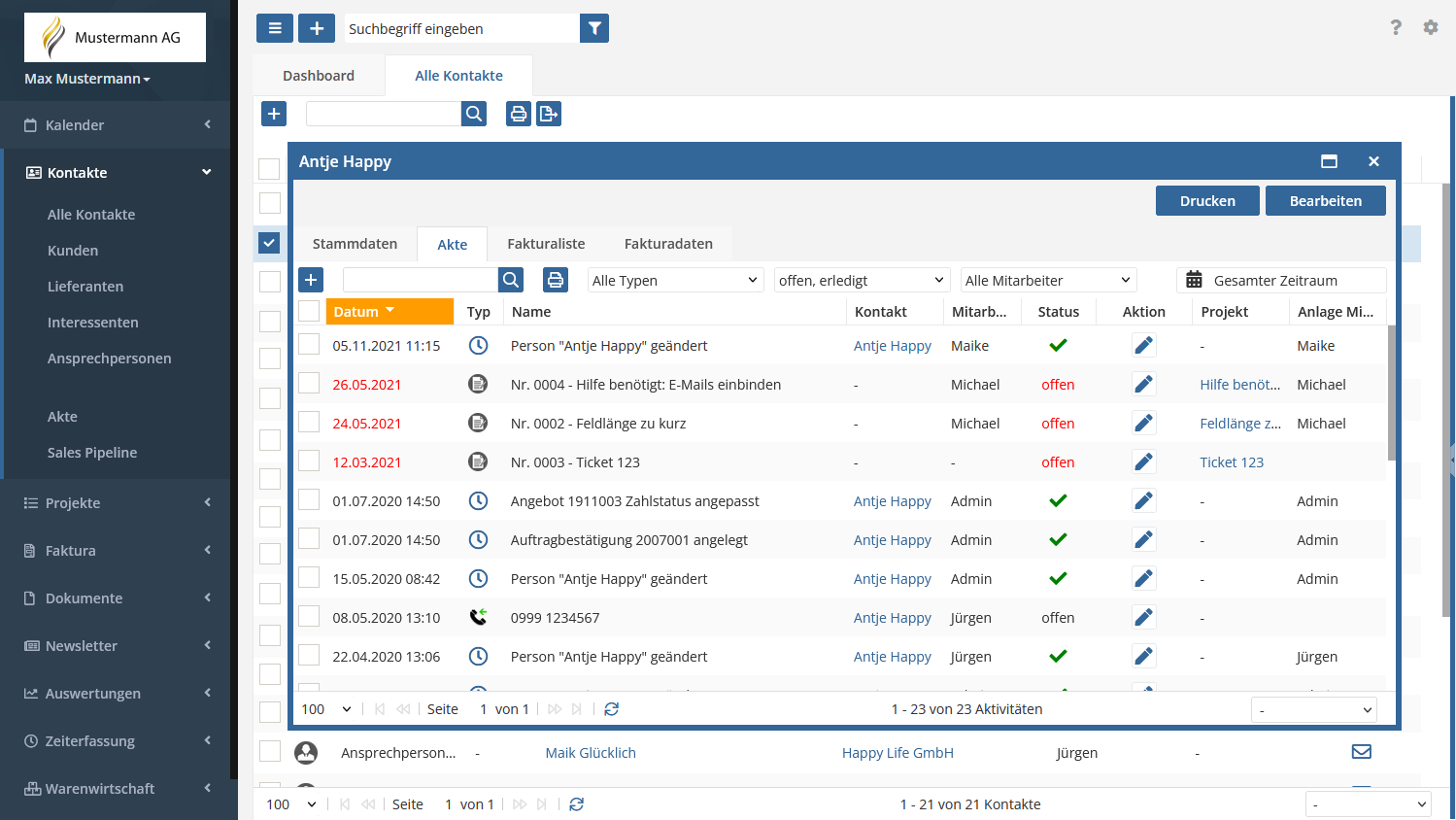Switch to the Fakturaliste tab
This screenshot has width=1456, height=820.
click(x=546, y=244)
